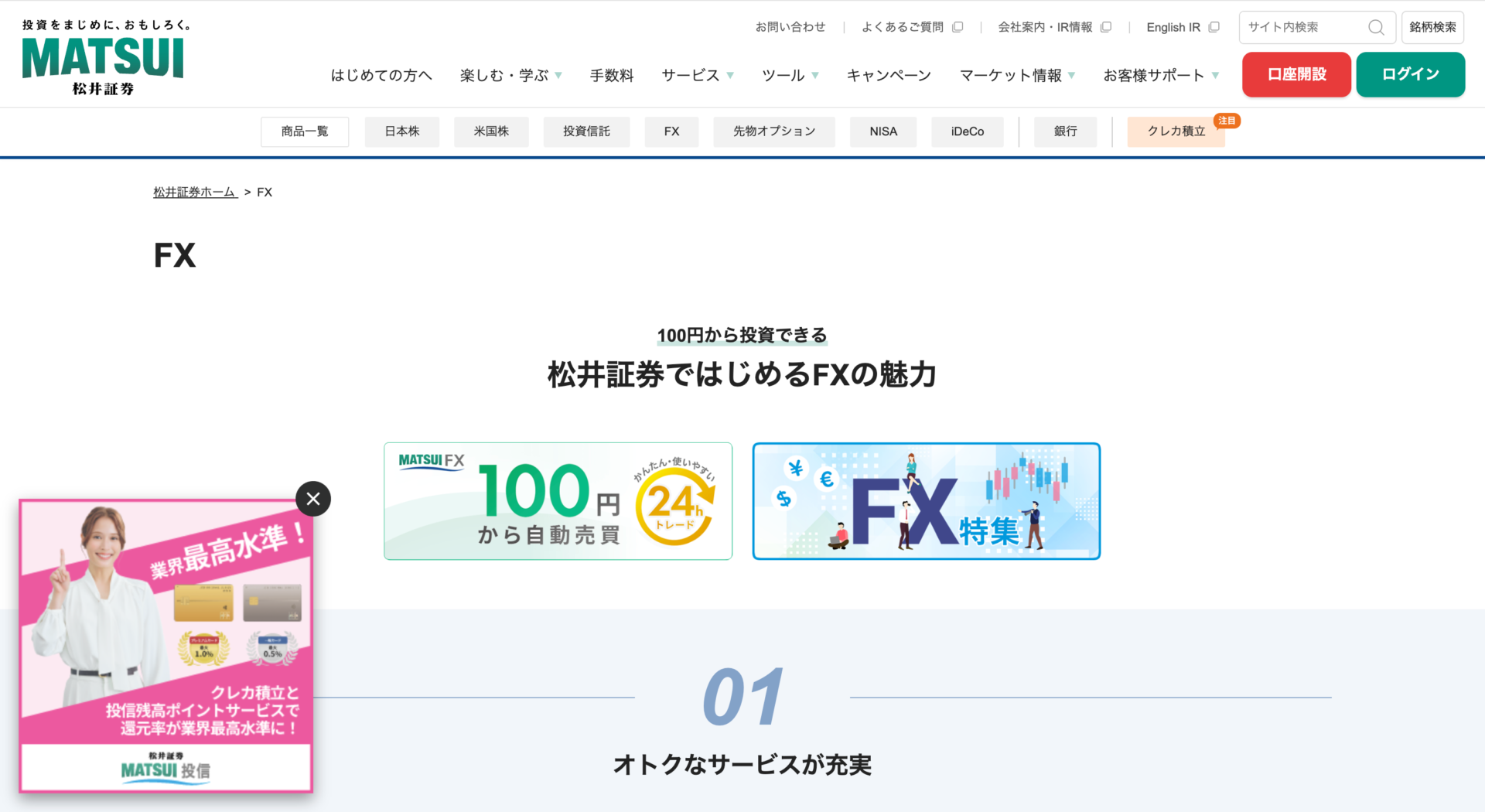Expand the サービス dropdown menu
The image size is (1485, 812).
point(698,75)
